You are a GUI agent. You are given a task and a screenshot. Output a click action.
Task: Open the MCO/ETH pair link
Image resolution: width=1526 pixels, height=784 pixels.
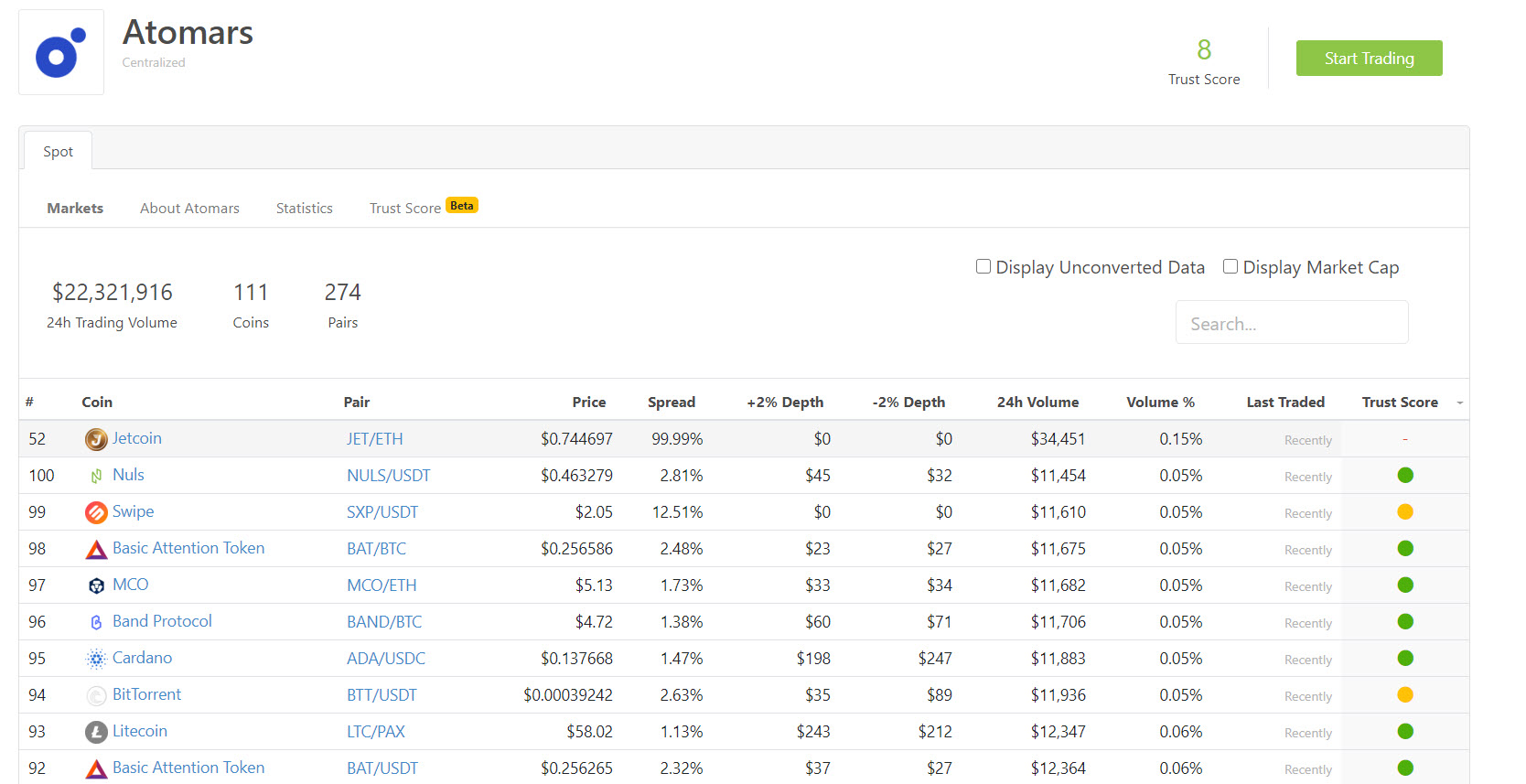click(x=381, y=585)
